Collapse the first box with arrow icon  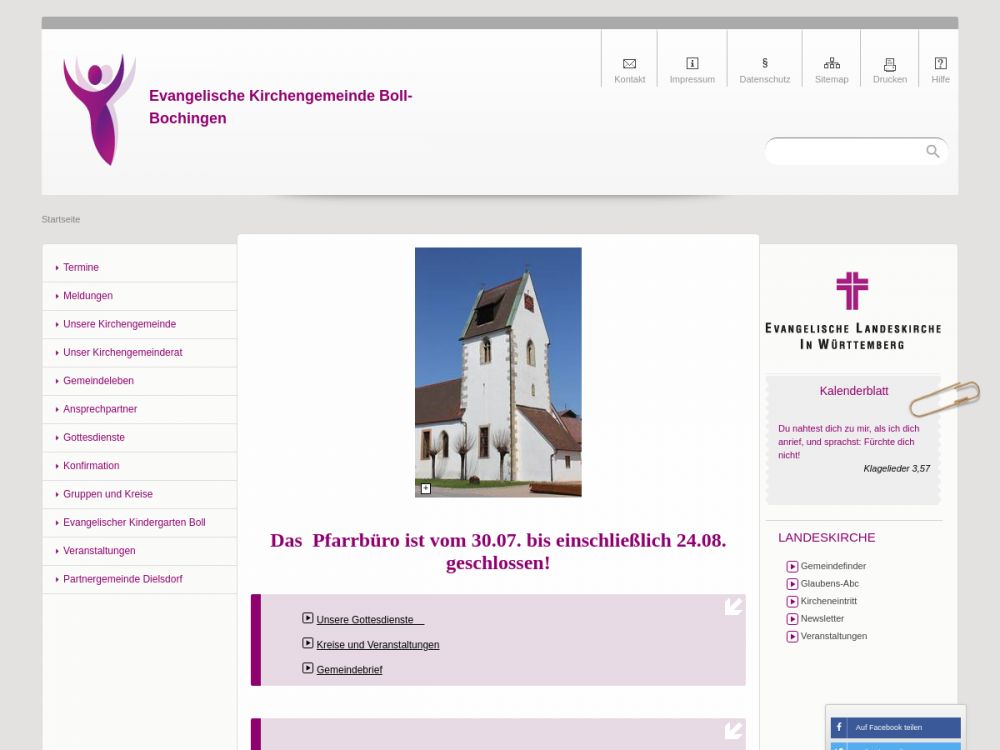733,606
